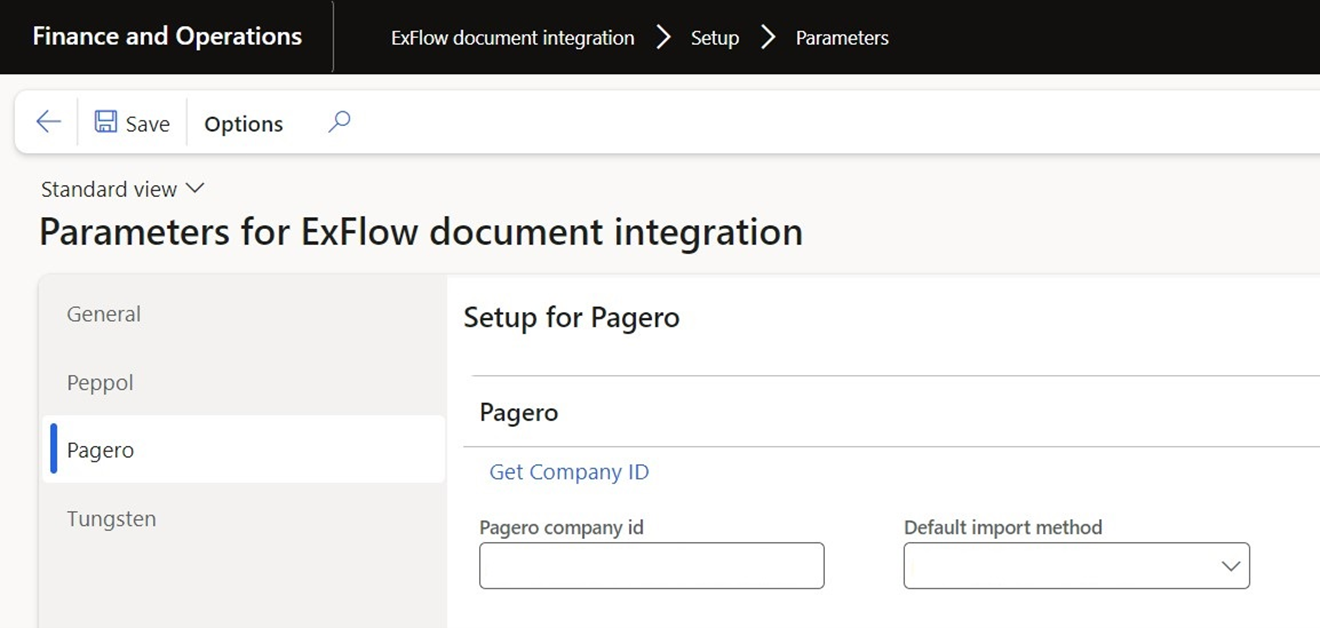This screenshot has height=628, width=1320.
Task: Click the back arrow icon
Action: (x=48, y=122)
